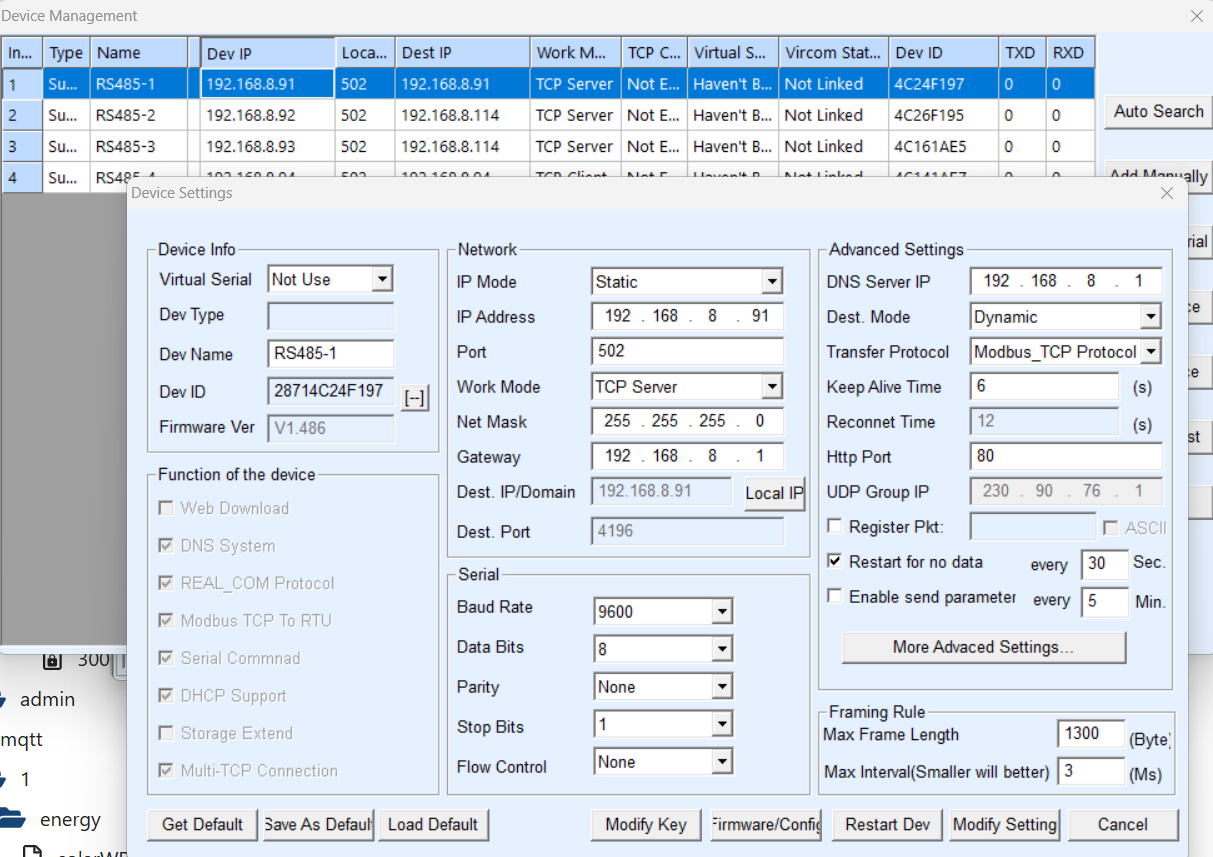
Task: Click the Gateway field
Action: (688, 457)
